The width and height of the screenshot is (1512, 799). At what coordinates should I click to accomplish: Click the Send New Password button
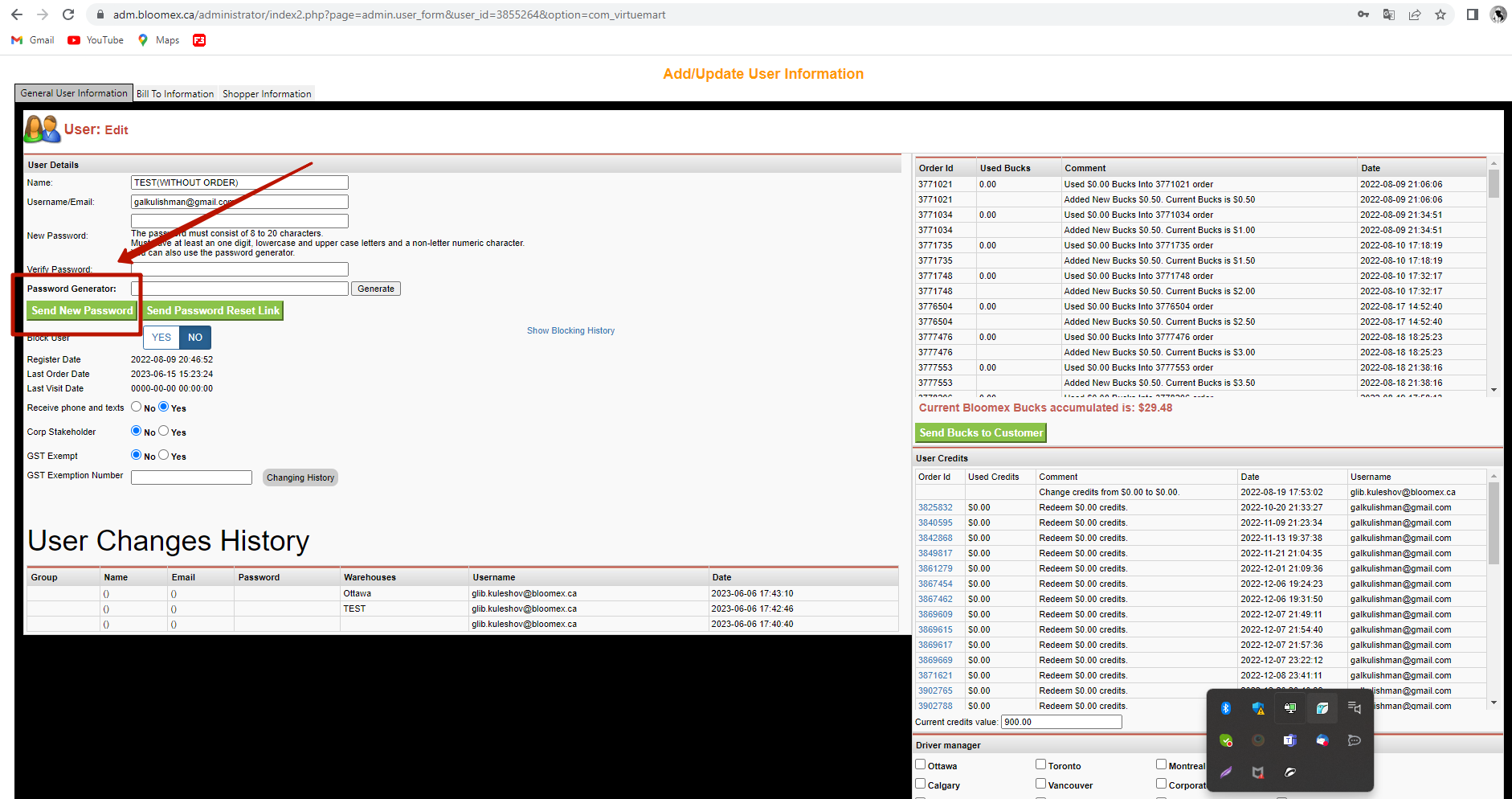82,310
